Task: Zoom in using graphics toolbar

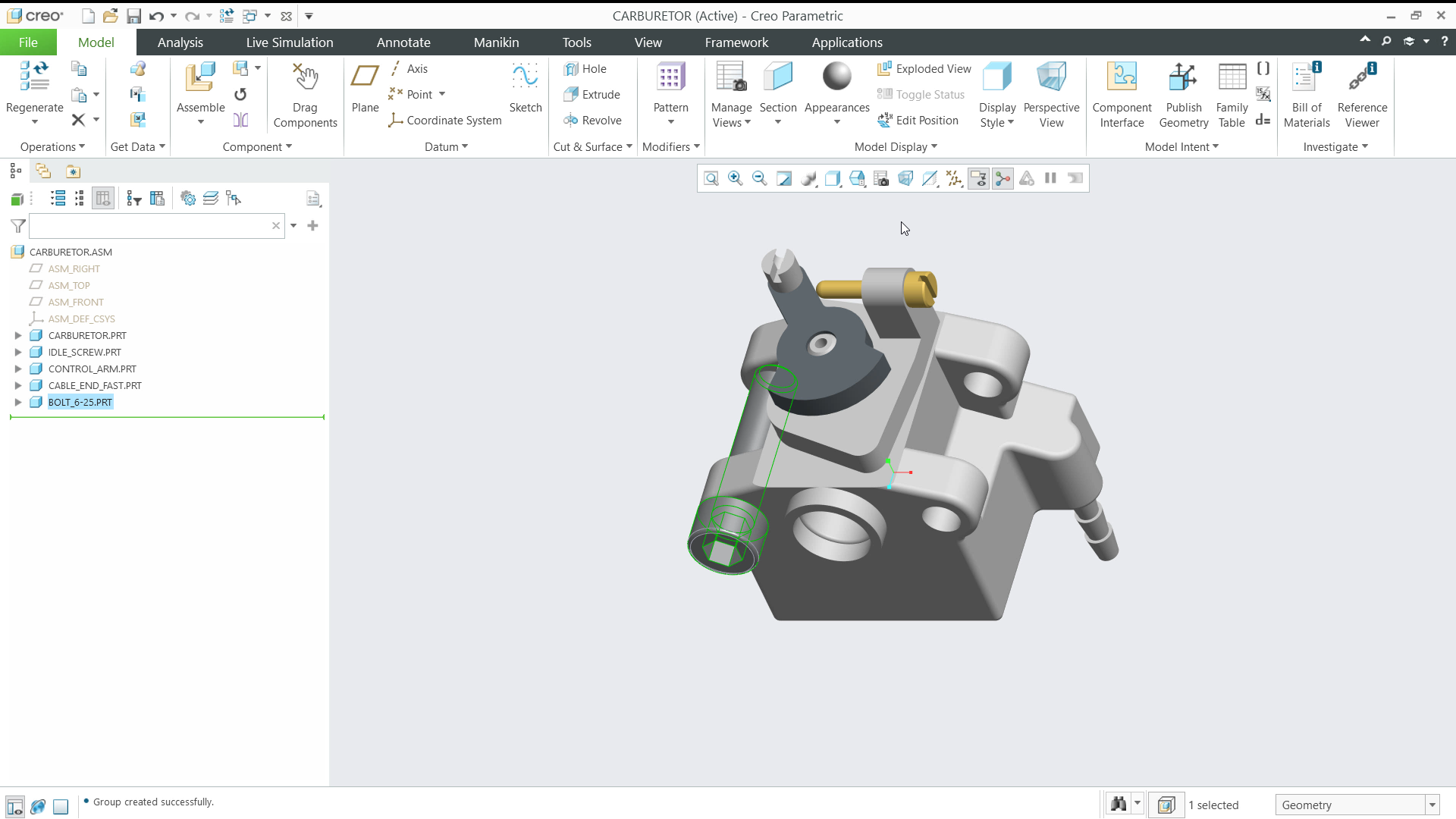Action: tap(735, 178)
